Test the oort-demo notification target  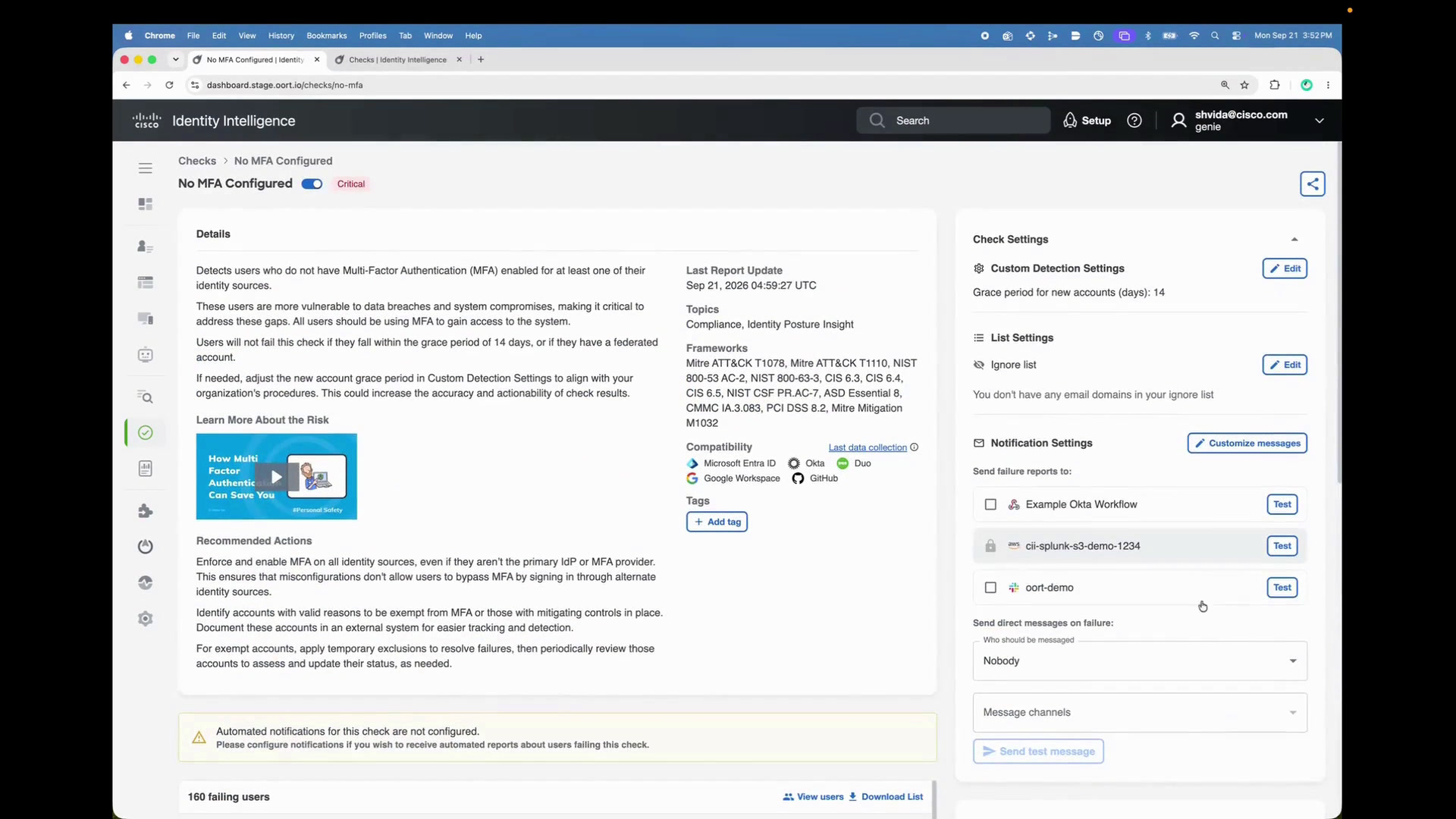coord(1282,588)
